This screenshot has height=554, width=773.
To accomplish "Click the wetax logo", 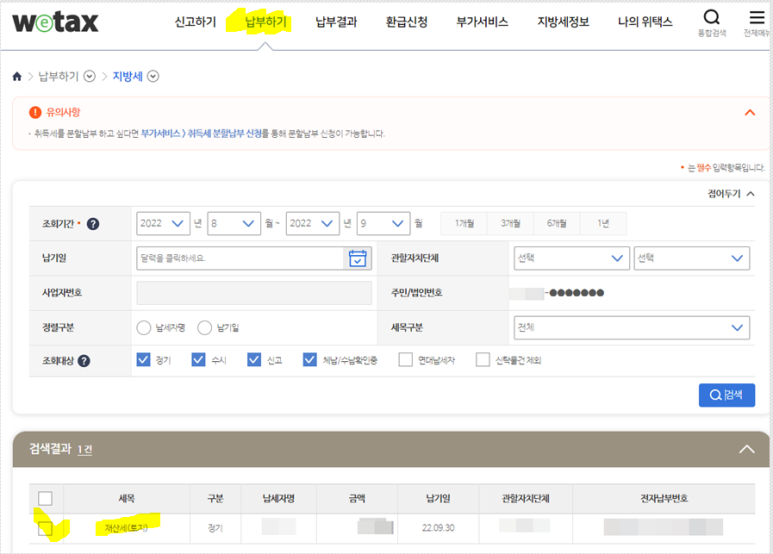I will click(56, 22).
